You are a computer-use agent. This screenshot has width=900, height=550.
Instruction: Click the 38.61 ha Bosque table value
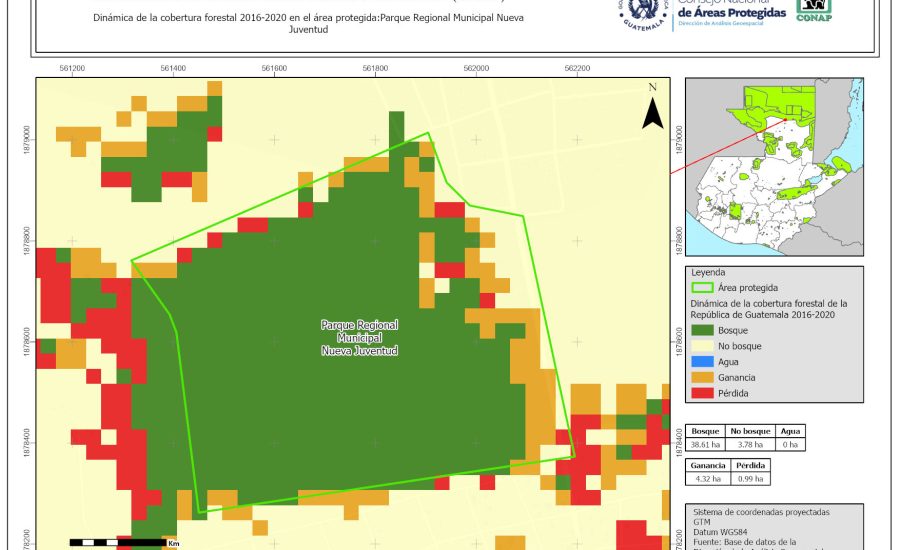point(706,444)
